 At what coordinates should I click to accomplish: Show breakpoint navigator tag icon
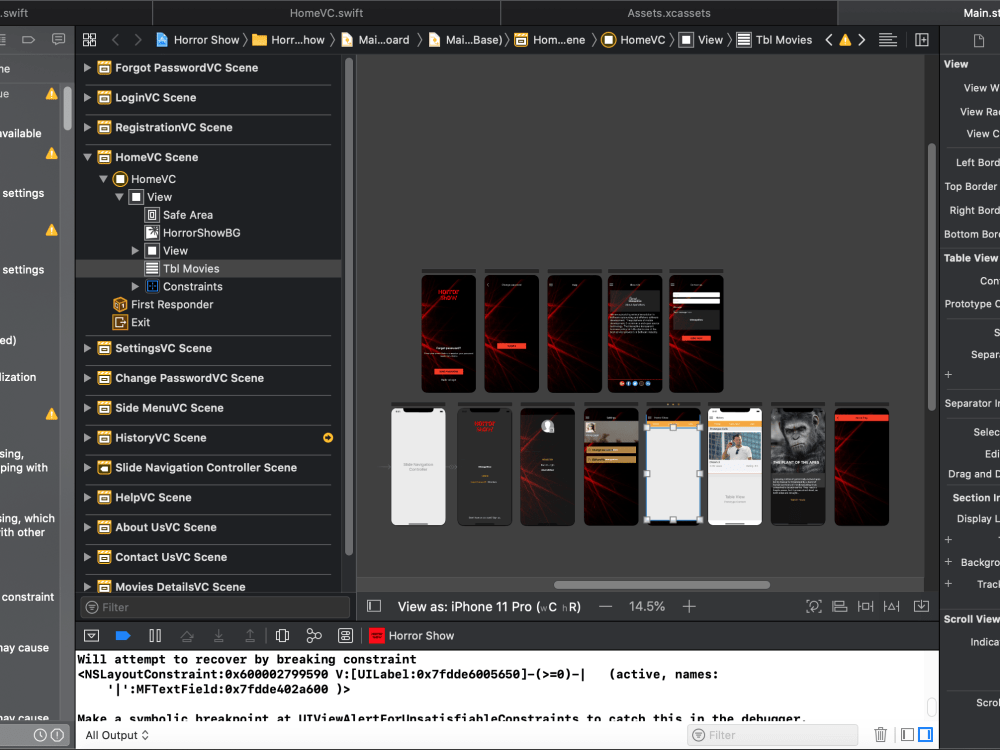coord(29,40)
